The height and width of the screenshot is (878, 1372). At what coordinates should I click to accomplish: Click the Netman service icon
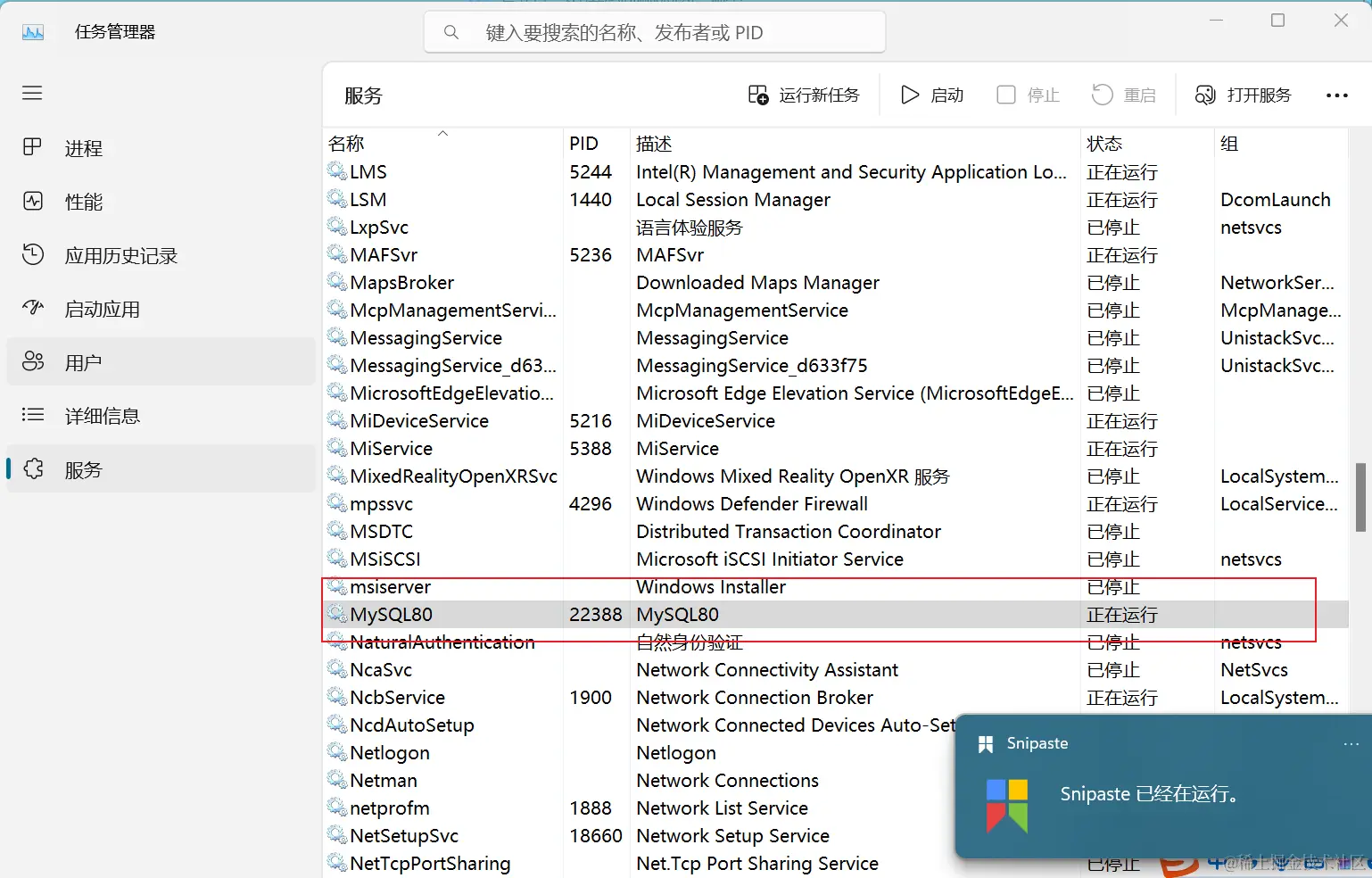[337, 779]
